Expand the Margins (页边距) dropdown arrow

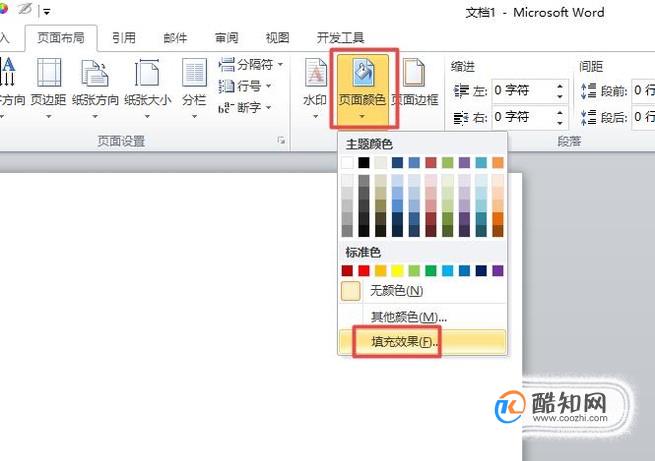[x=48, y=116]
